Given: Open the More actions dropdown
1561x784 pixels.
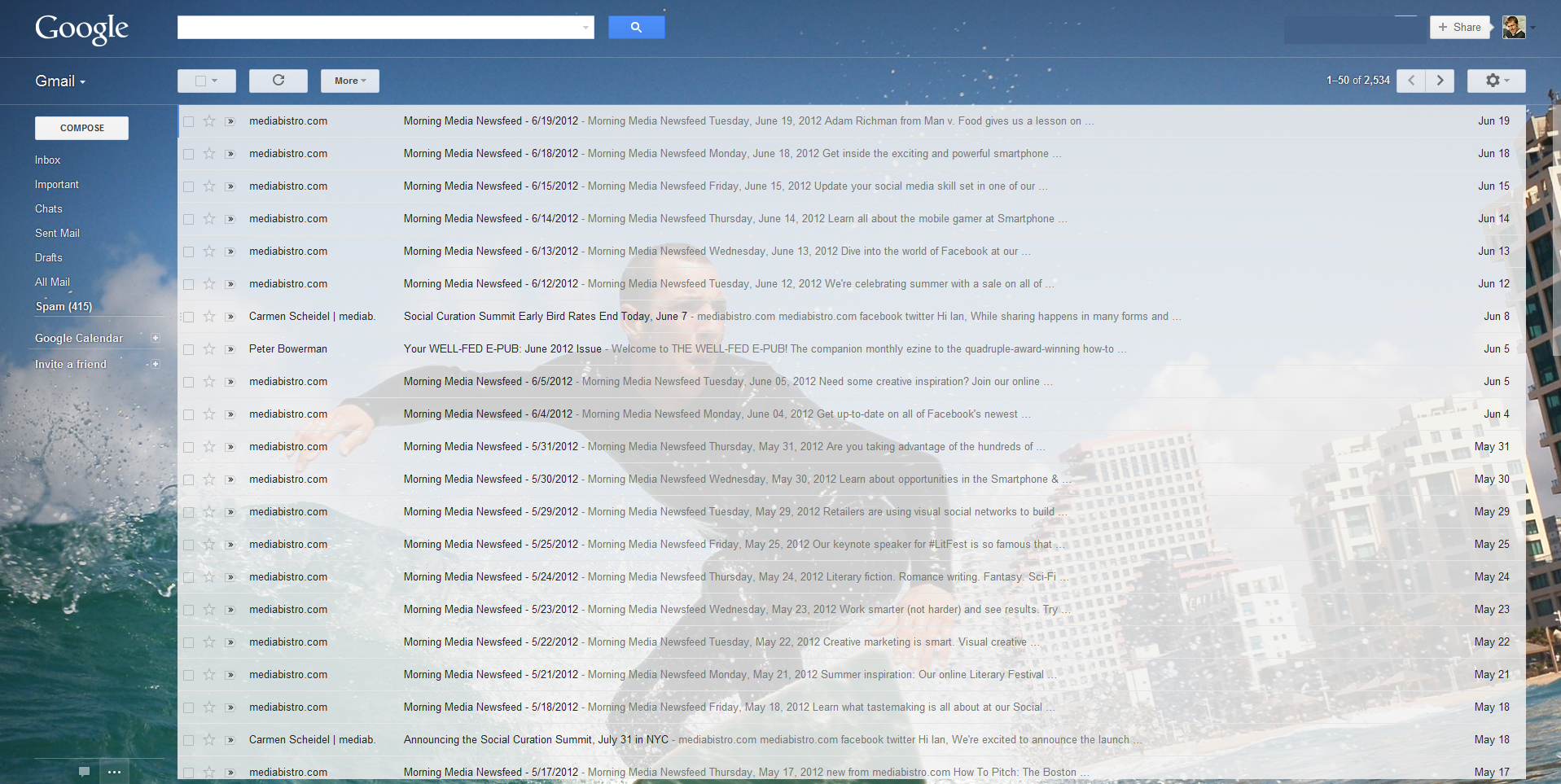Looking at the screenshot, I should point(350,81).
